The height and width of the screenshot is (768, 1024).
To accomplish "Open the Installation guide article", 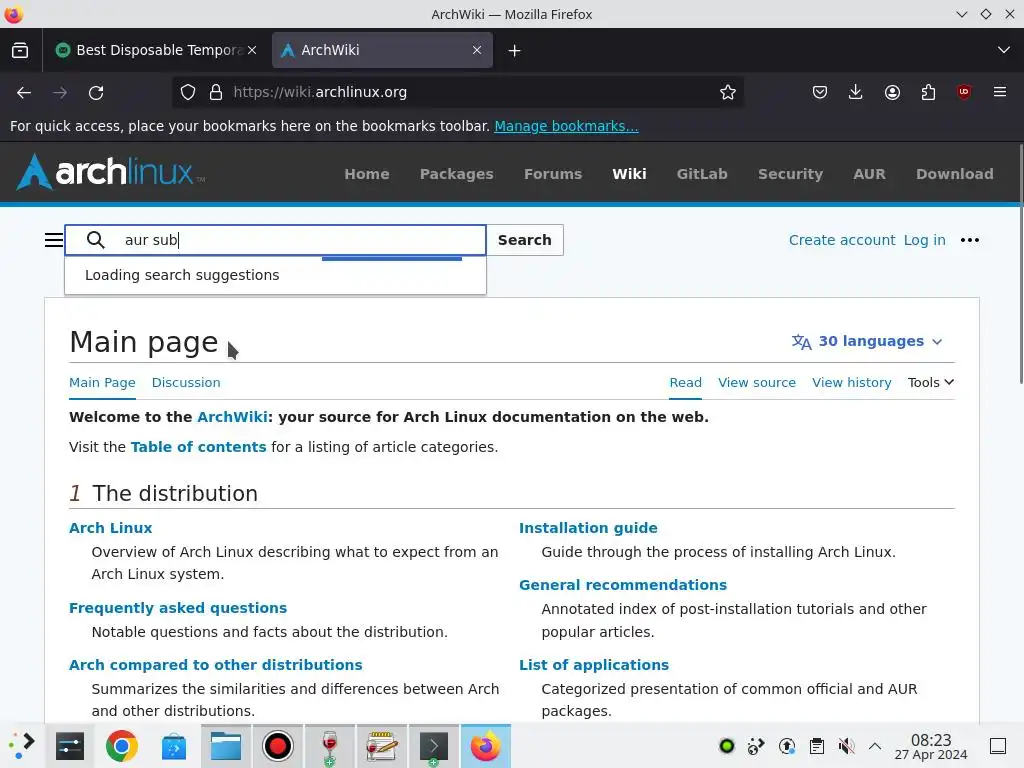I will click(588, 528).
